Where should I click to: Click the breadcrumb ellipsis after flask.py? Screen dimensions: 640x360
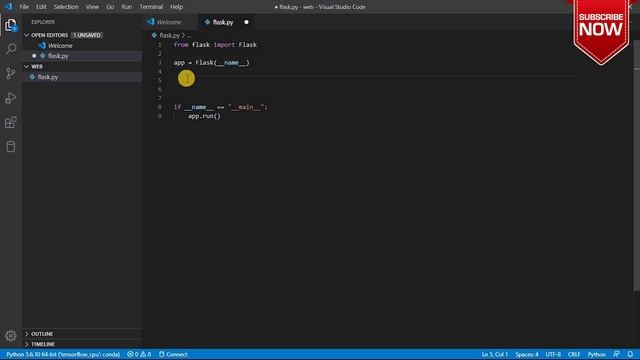click(x=189, y=35)
